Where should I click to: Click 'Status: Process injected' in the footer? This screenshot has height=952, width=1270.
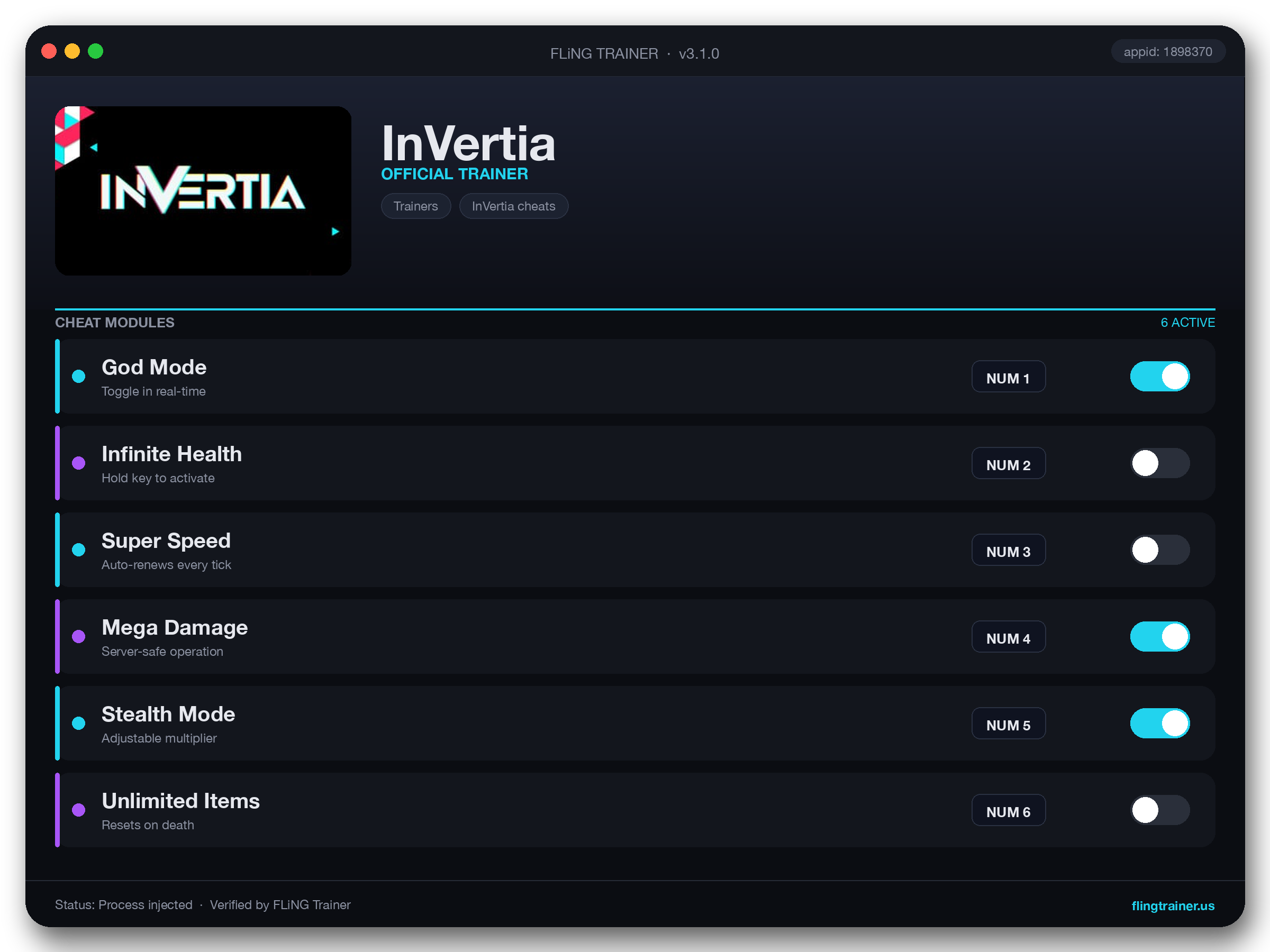click(123, 905)
